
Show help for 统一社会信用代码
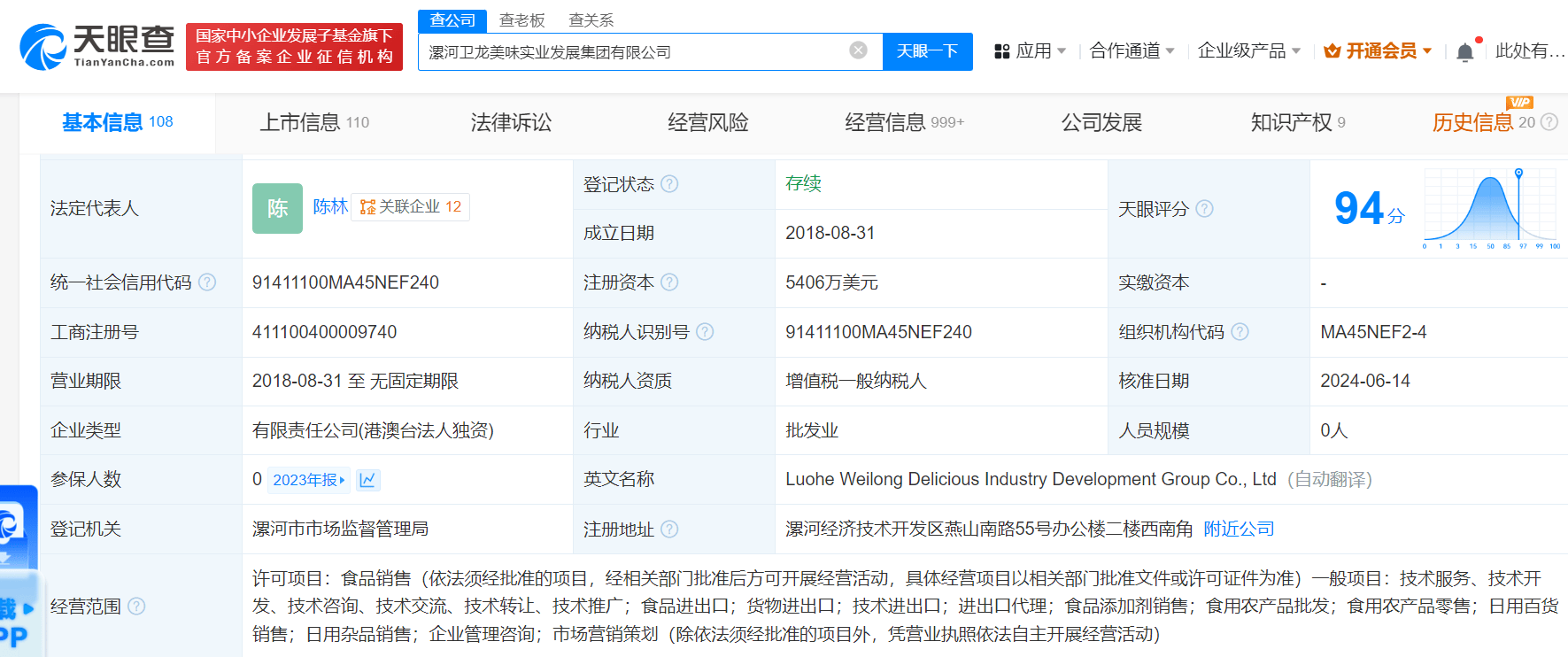point(207,282)
